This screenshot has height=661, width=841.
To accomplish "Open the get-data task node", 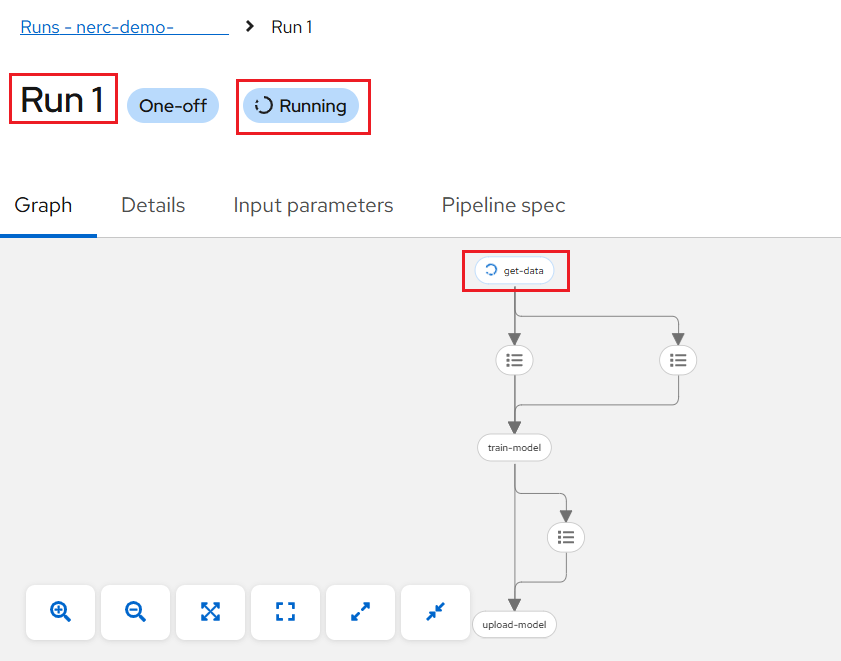I will click(514, 270).
